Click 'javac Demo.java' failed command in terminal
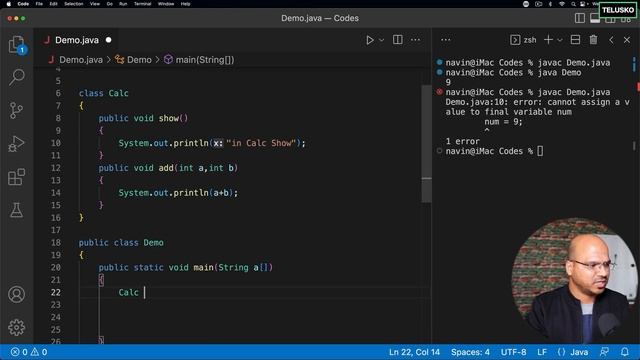Screen dimensions: 640x360 (x=574, y=92)
